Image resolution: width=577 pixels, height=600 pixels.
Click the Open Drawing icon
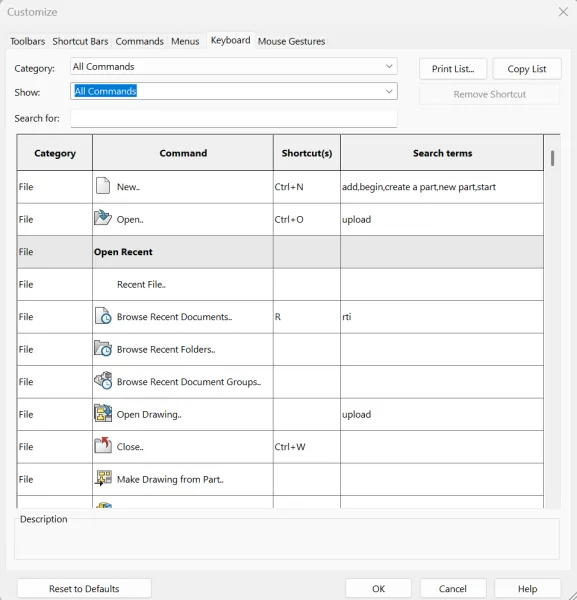click(x=103, y=413)
